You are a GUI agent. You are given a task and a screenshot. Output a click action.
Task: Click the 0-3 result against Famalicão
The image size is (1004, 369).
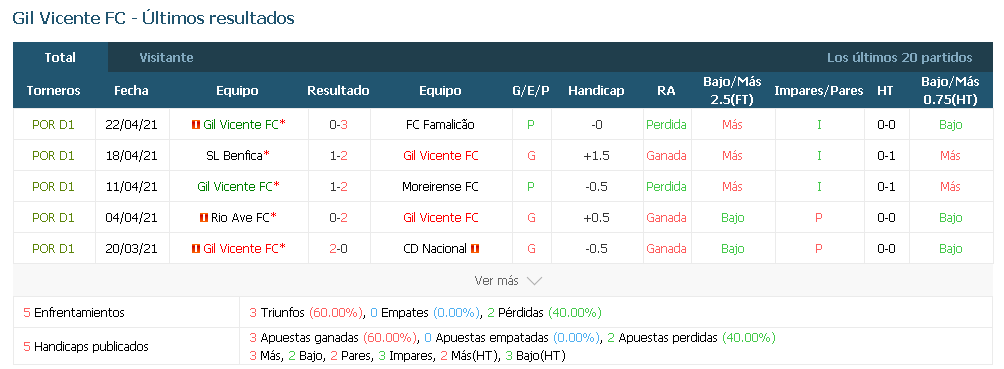point(339,125)
